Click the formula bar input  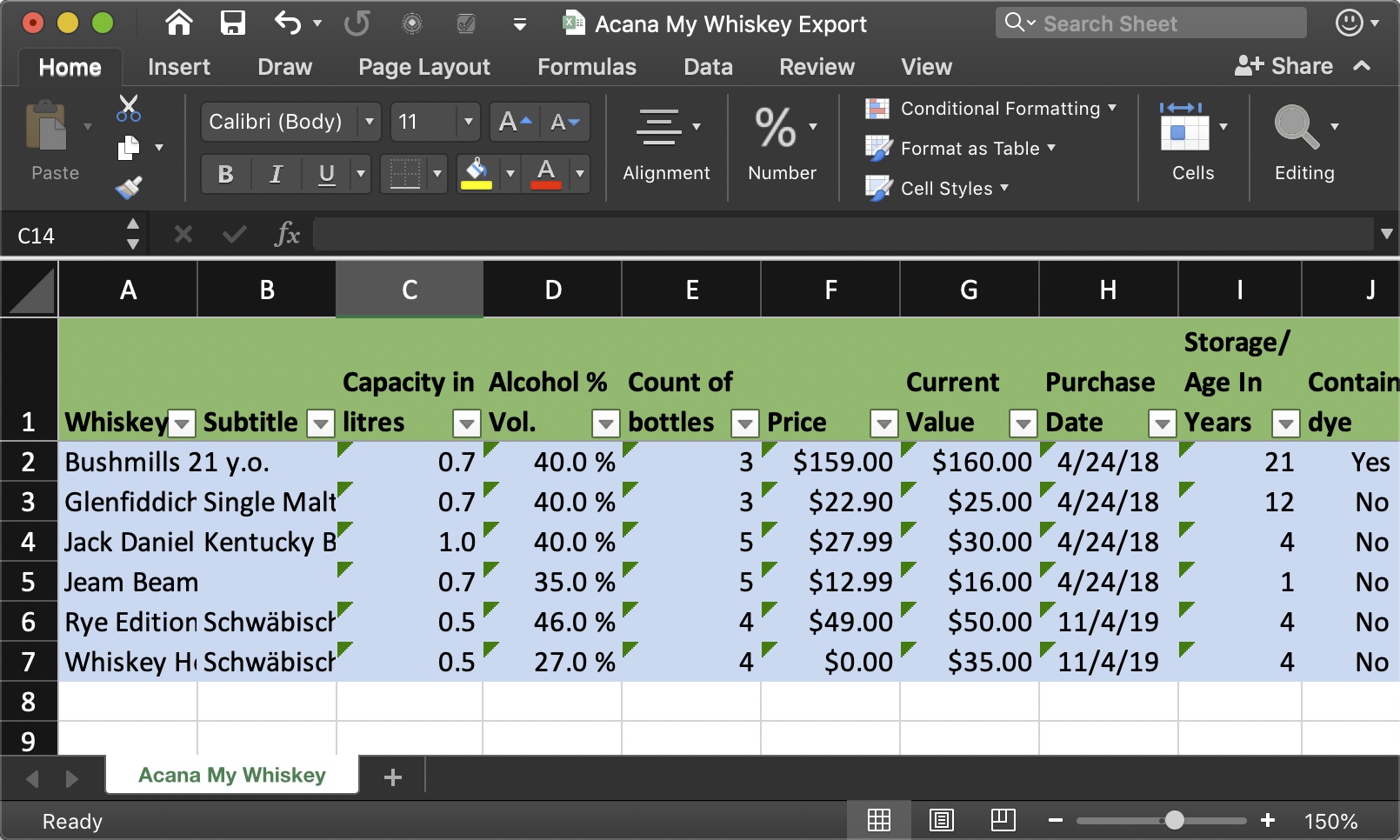843,234
